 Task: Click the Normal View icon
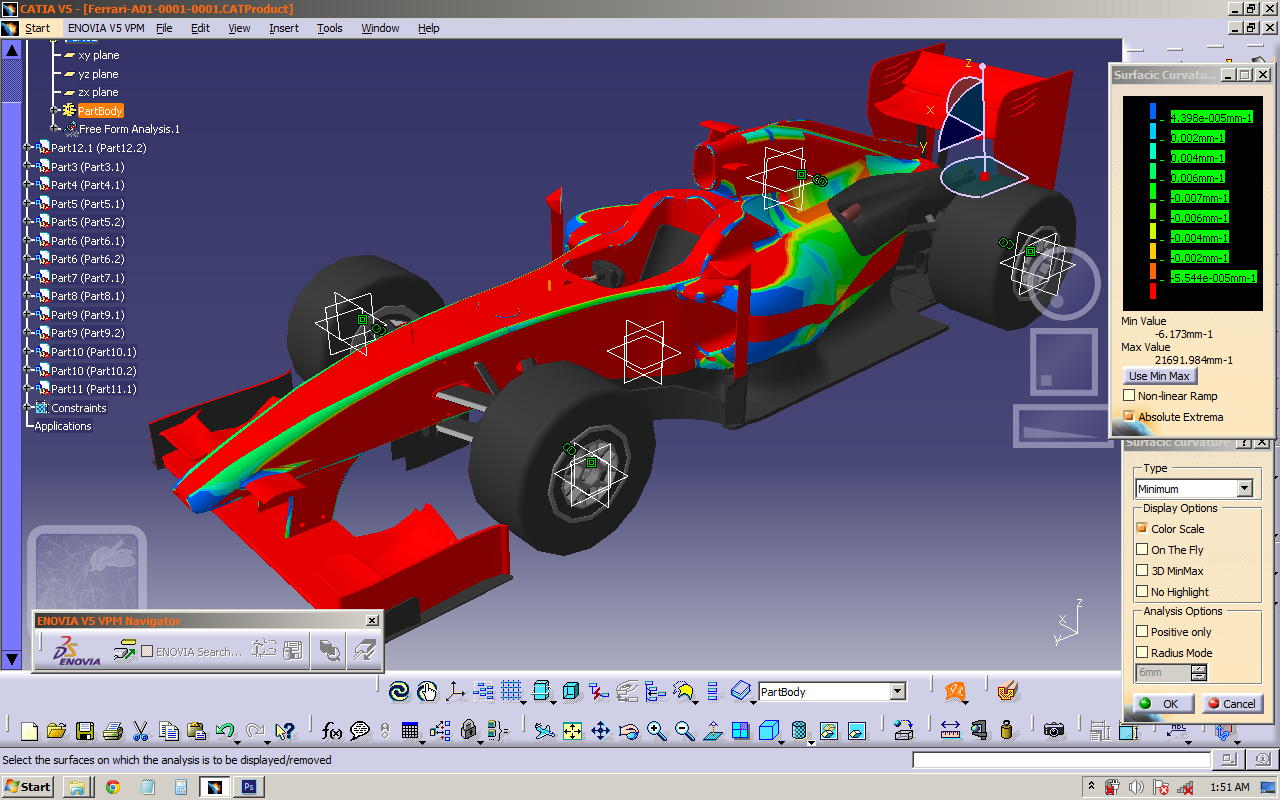click(712, 731)
